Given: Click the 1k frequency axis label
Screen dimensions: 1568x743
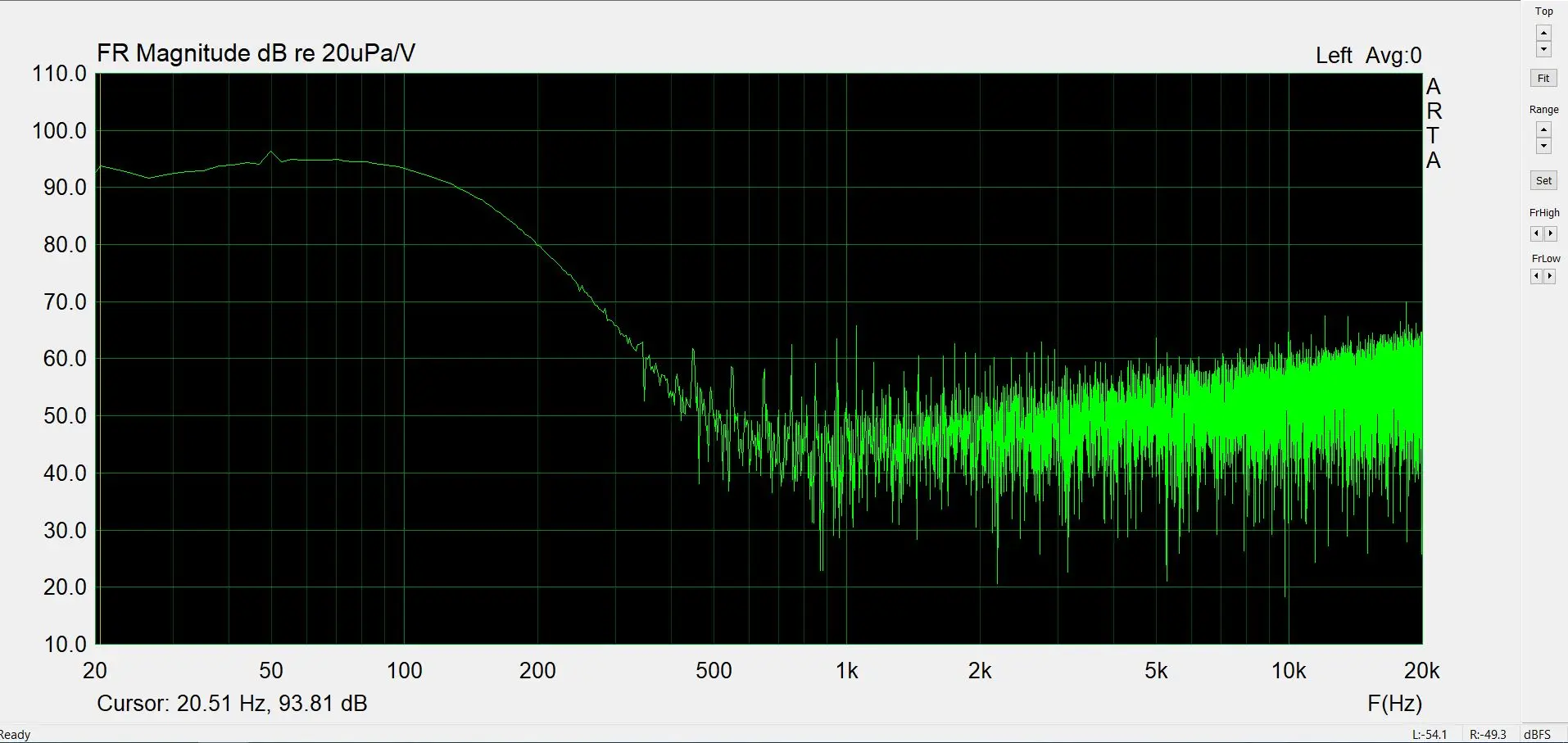Looking at the screenshot, I should point(847,671).
